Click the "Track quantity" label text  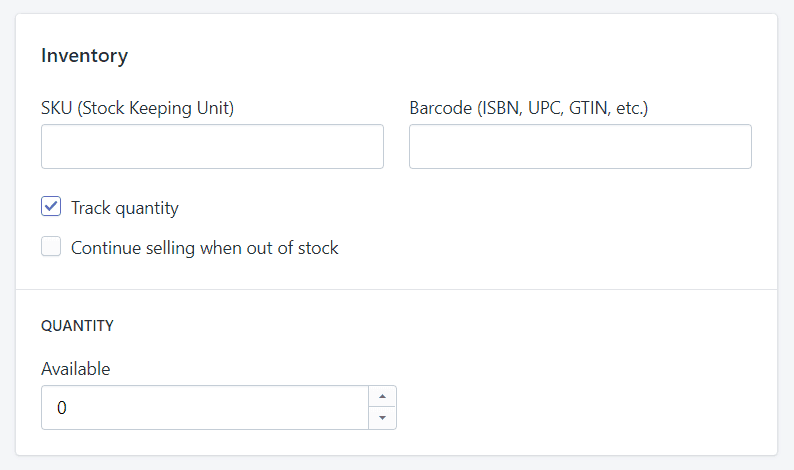tap(125, 208)
